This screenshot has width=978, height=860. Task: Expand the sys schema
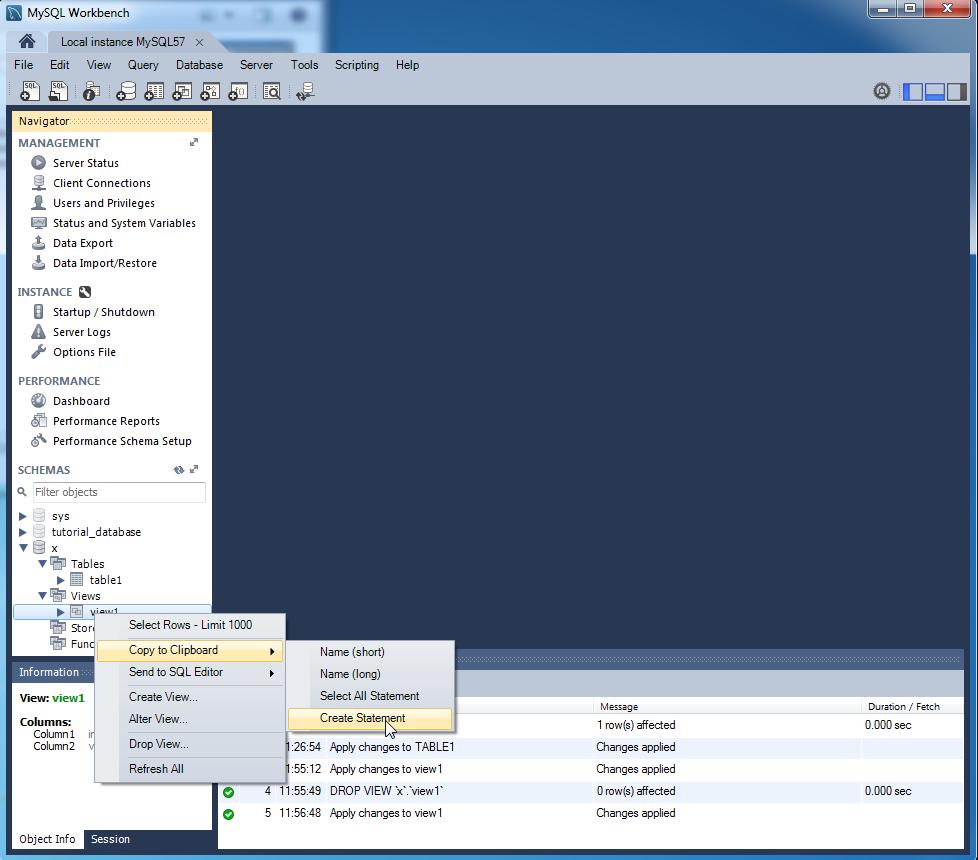[22, 516]
